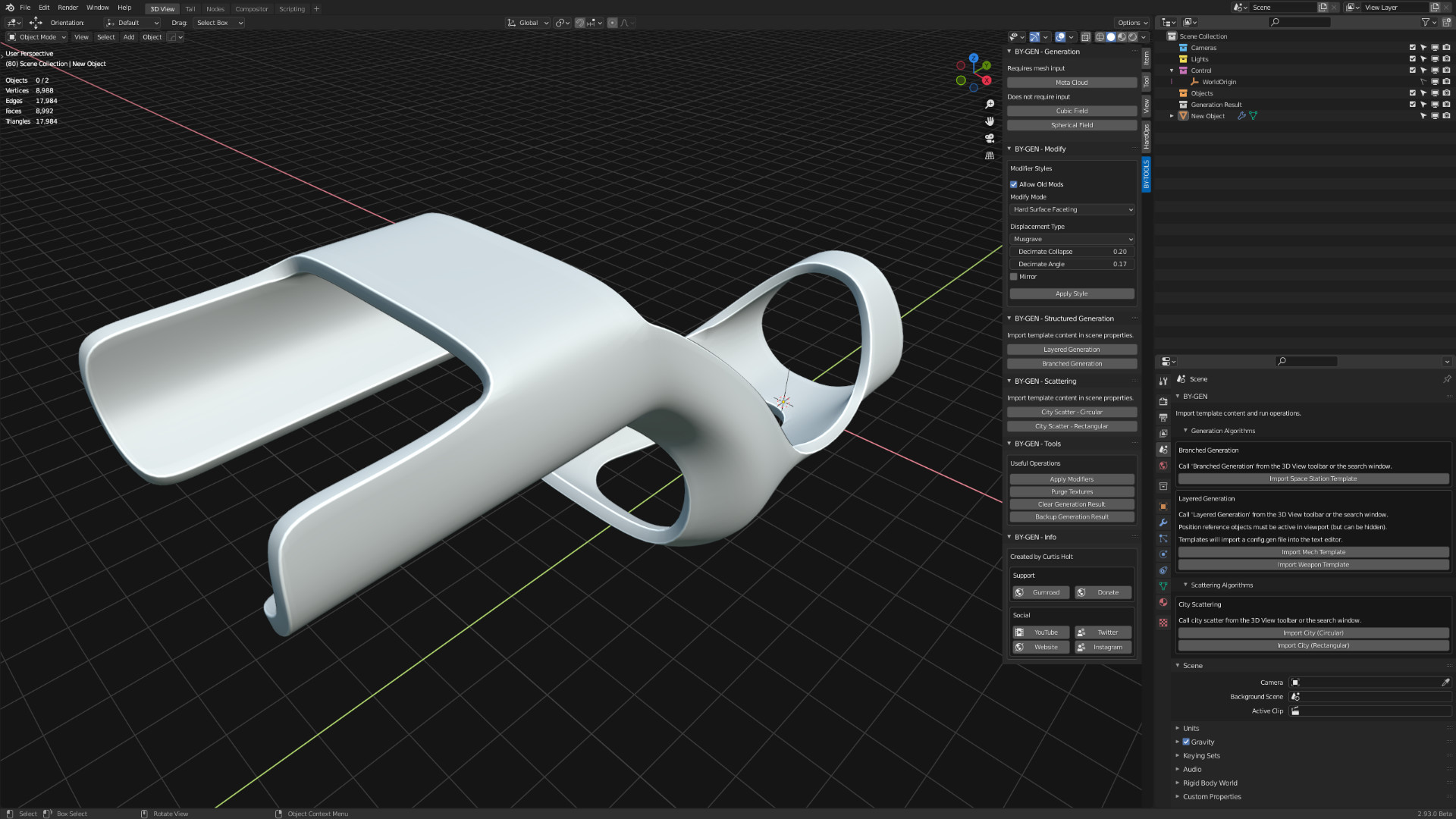Switch to the Scripting workspace tab

292,8
